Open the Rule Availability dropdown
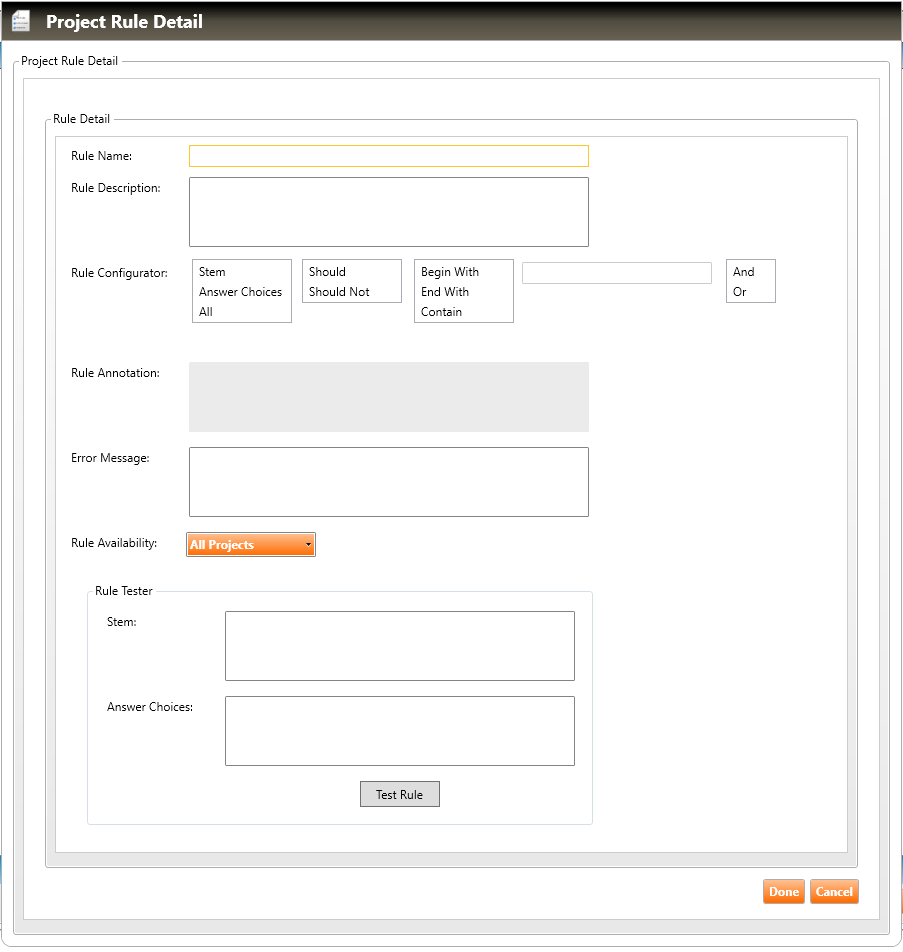Screen dimensions: 903x952 251,545
